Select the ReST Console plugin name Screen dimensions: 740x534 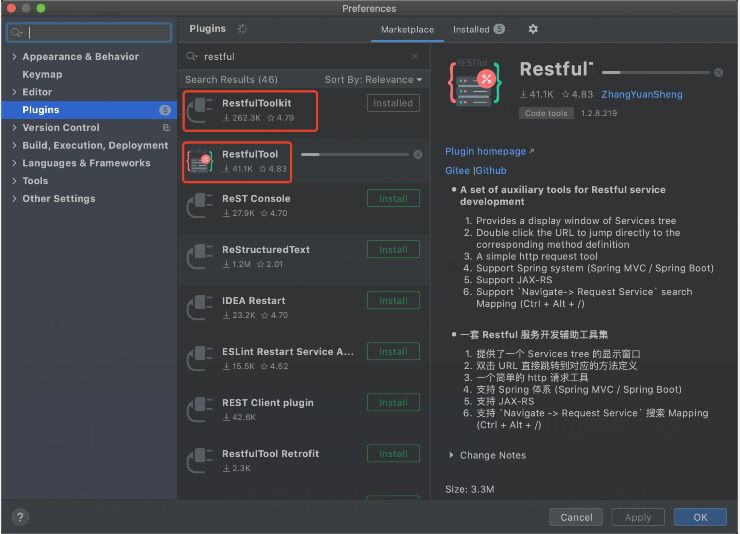[x=256, y=199]
